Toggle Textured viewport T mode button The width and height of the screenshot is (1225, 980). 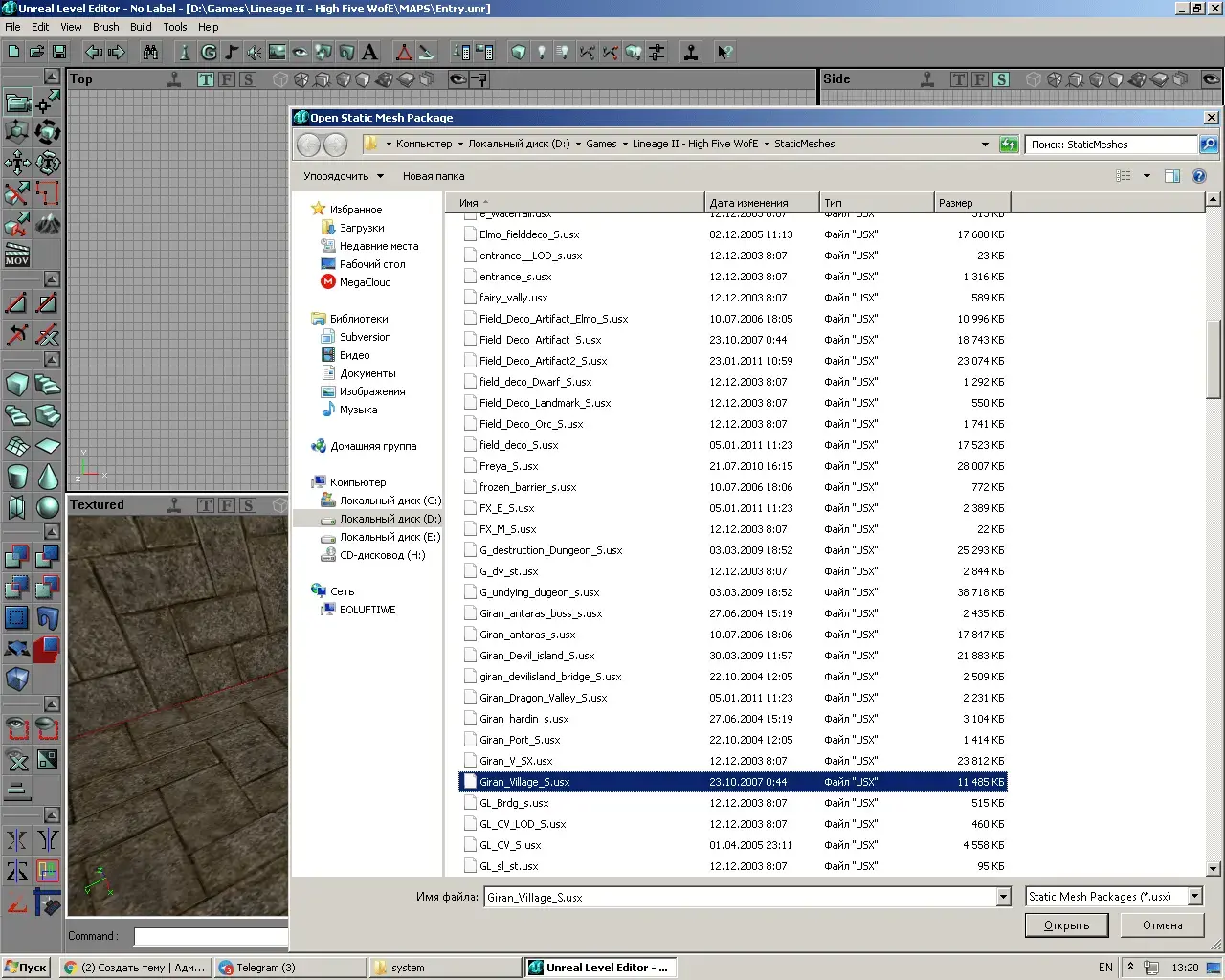(206, 505)
